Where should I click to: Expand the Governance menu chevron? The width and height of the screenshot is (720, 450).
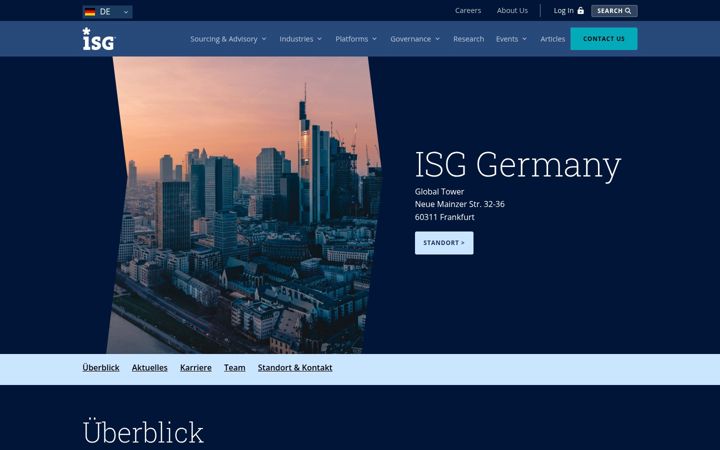point(437,39)
